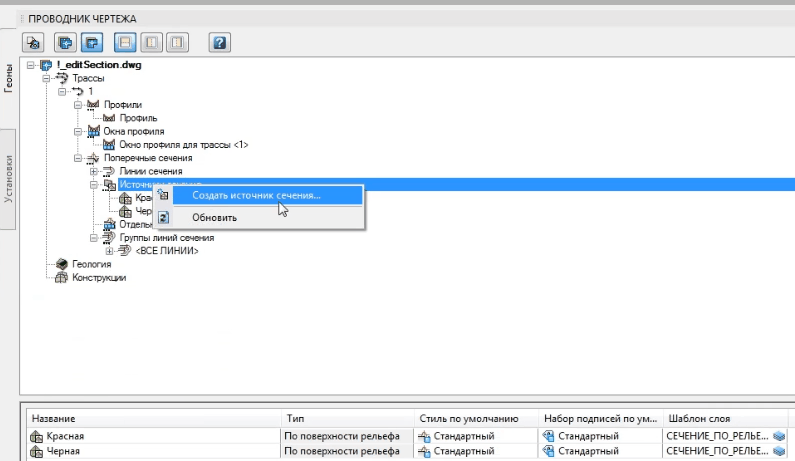Expand the Линии сечения node
Image resolution: width=795 pixels, height=461 pixels.
[x=92, y=171]
